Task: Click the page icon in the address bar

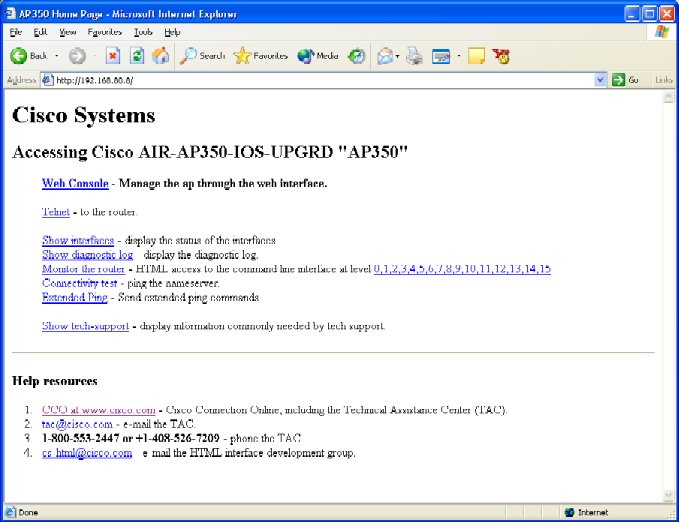Action: 48,80
